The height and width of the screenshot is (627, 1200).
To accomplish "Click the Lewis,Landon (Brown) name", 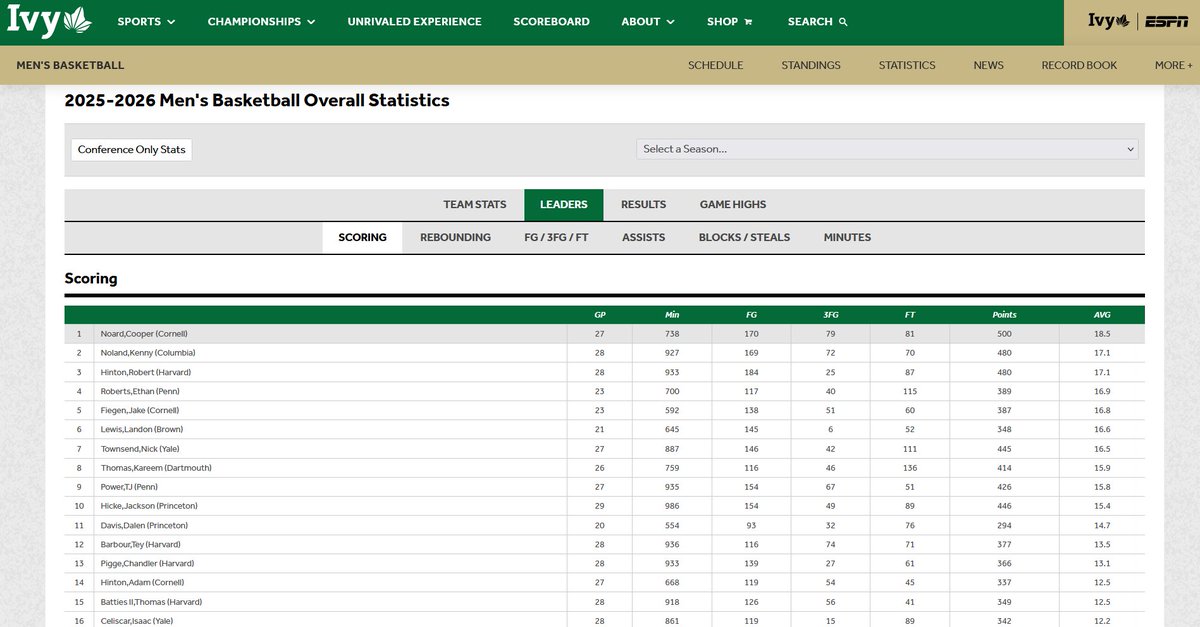I will click(142, 429).
